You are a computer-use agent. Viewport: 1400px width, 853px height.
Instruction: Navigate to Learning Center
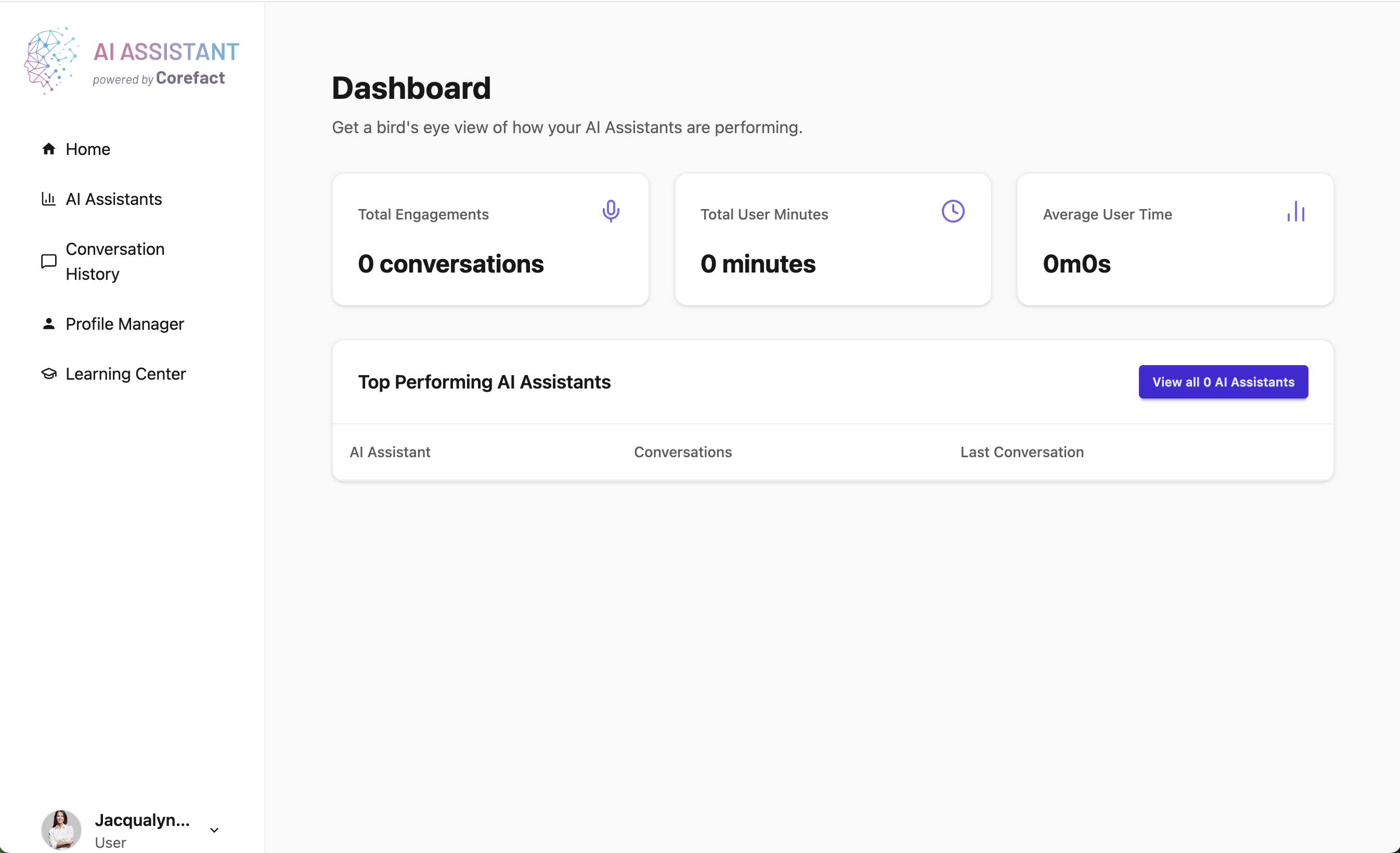[125, 374]
